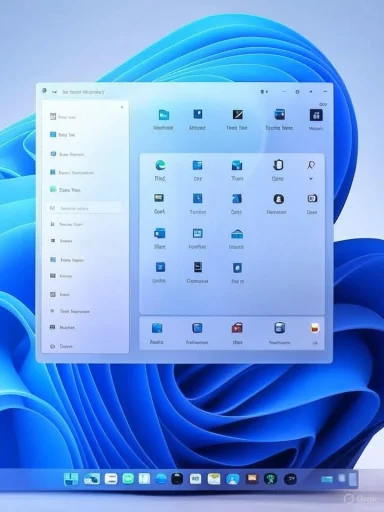
Task: Expand the small arrow beneath the magnifier icon
Action: click(x=311, y=179)
